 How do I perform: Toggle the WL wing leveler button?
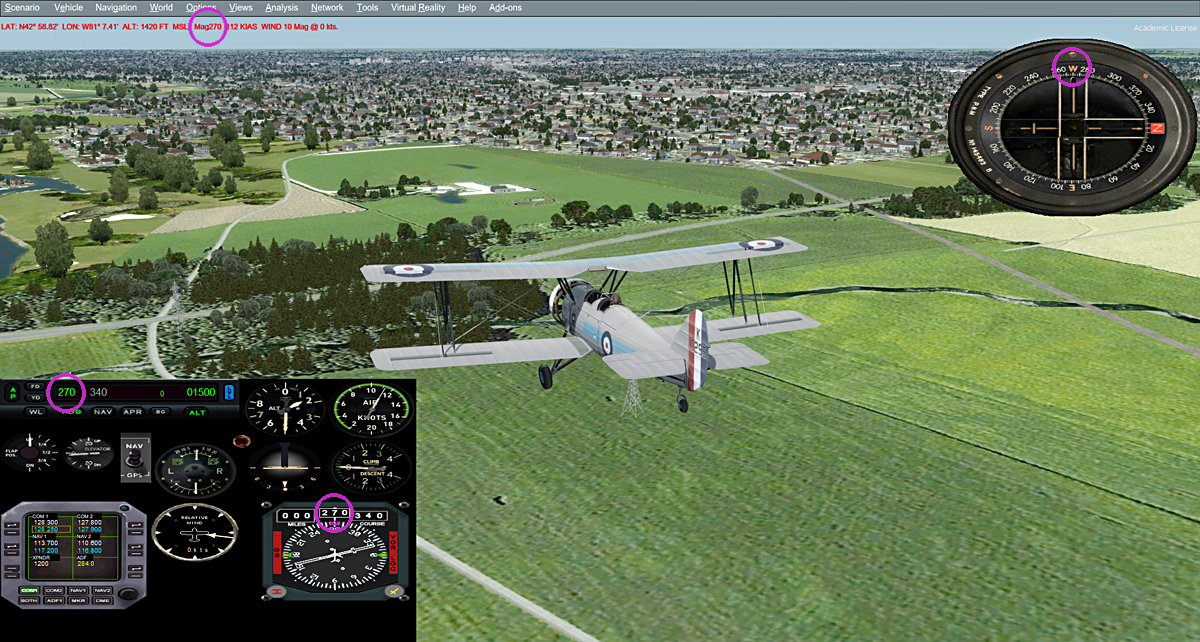(36, 412)
